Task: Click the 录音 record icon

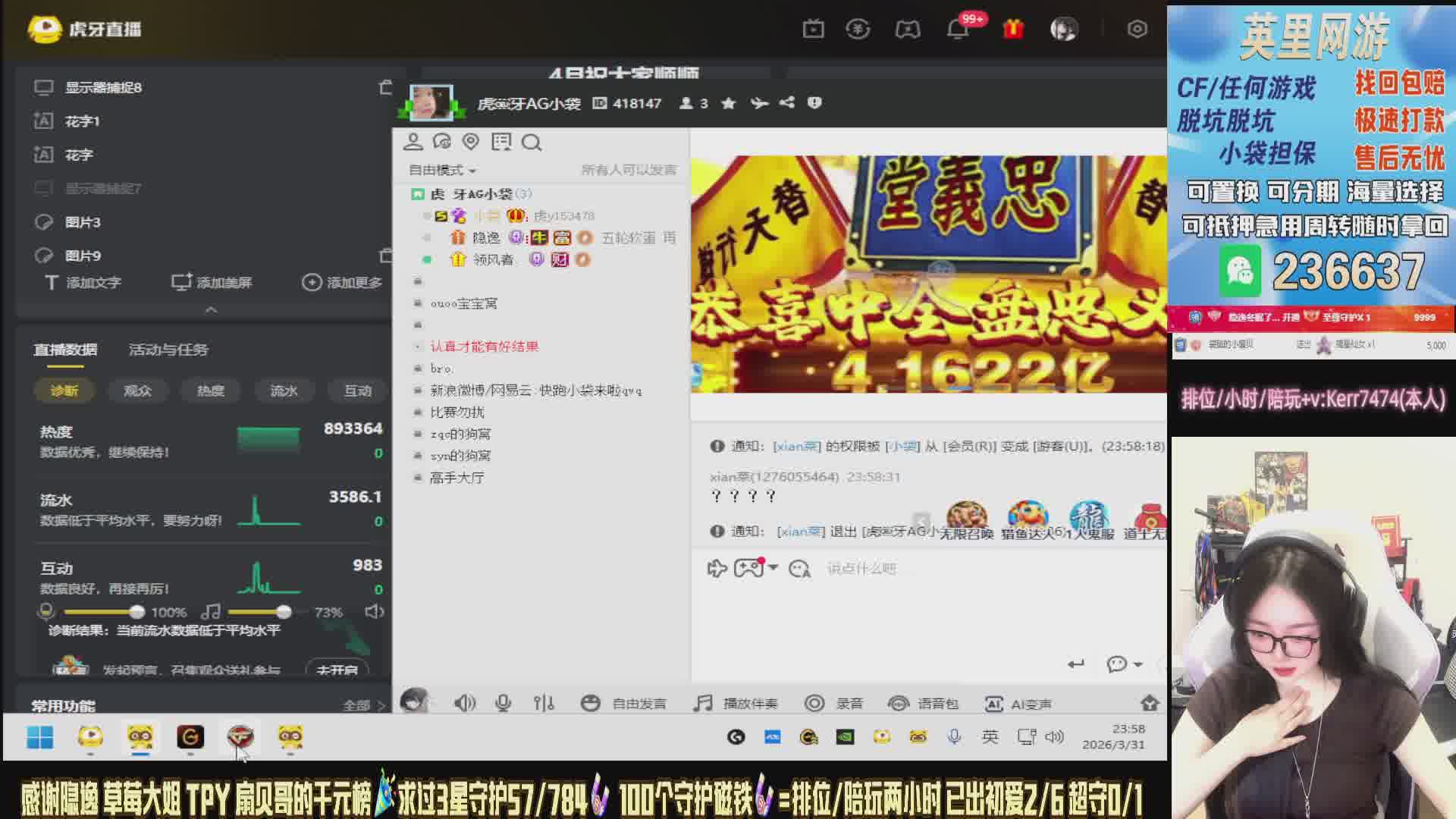Action: coord(814,704)
